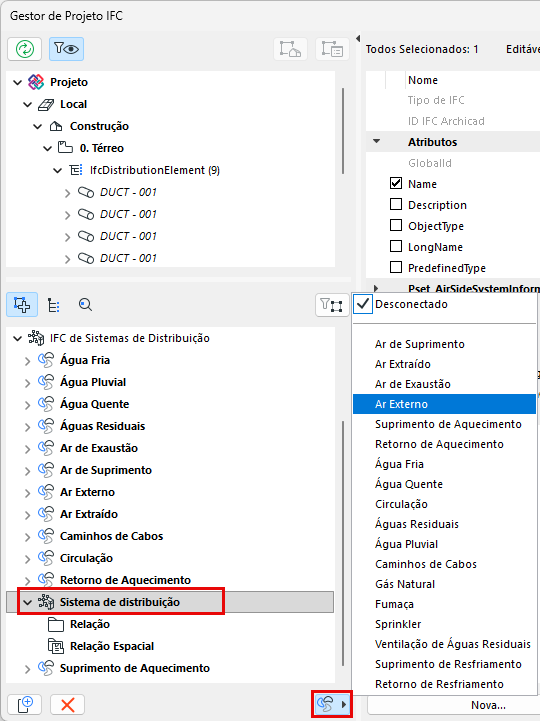The image size is (540, 721).
Task: Collapse the Atributos section triangle
Action: (x=377, y=141)
